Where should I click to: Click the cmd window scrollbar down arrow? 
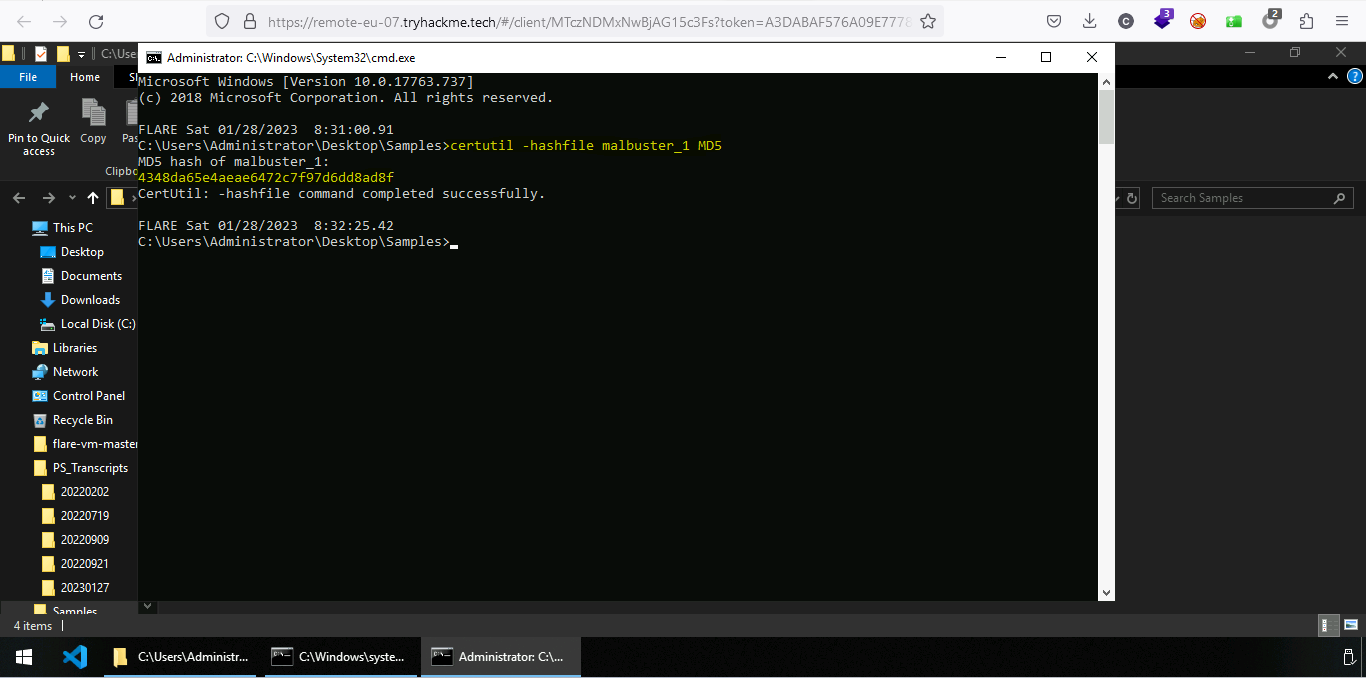pos(1106,592)
